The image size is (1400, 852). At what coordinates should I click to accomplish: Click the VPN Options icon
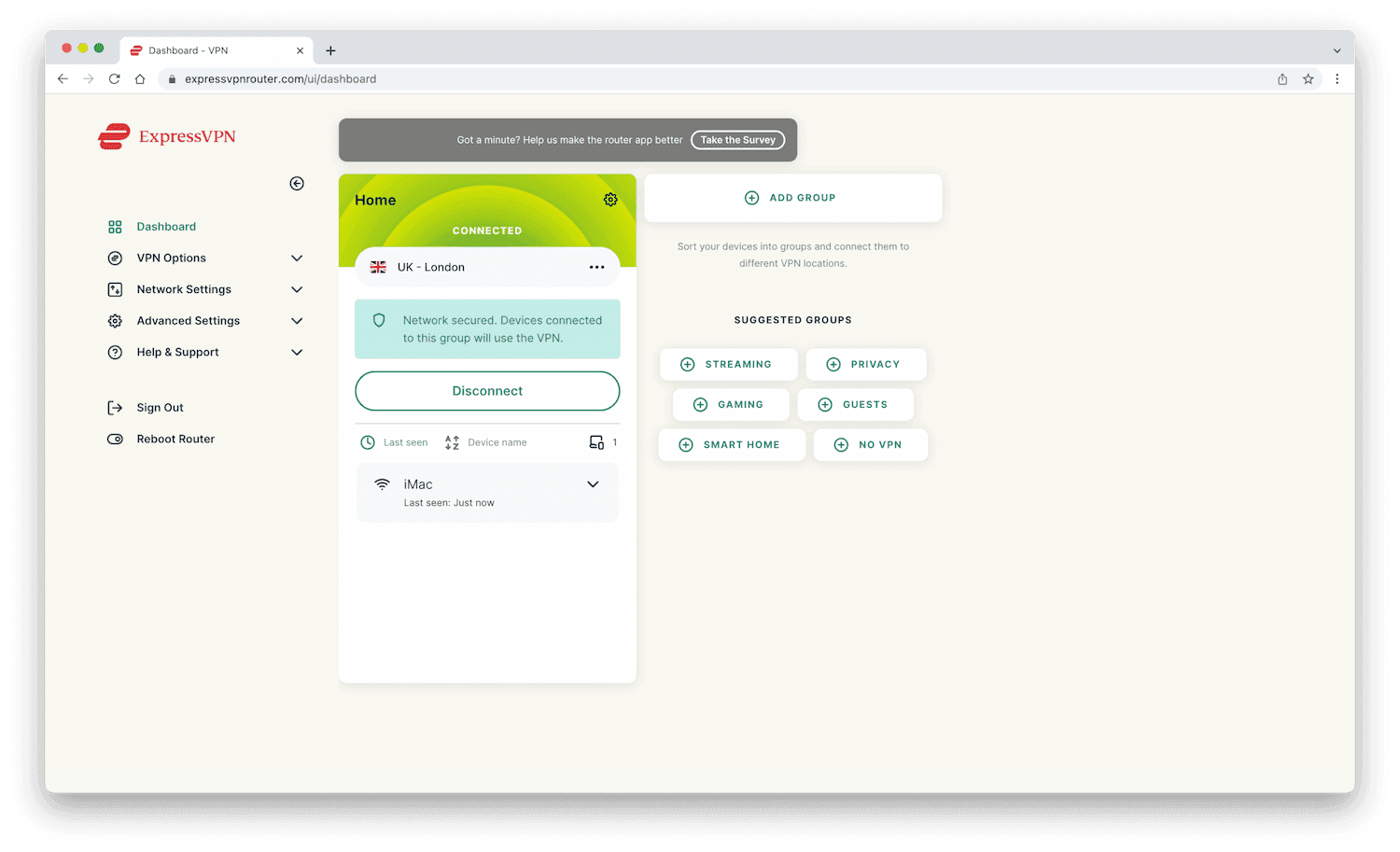pos(115,258)
